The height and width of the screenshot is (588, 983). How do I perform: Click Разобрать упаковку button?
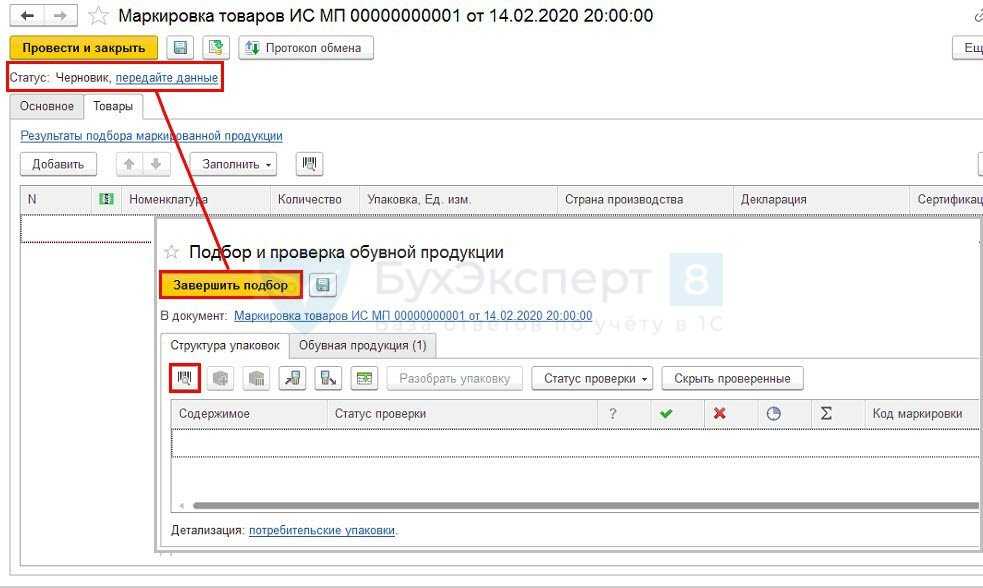tap(455, 379)
